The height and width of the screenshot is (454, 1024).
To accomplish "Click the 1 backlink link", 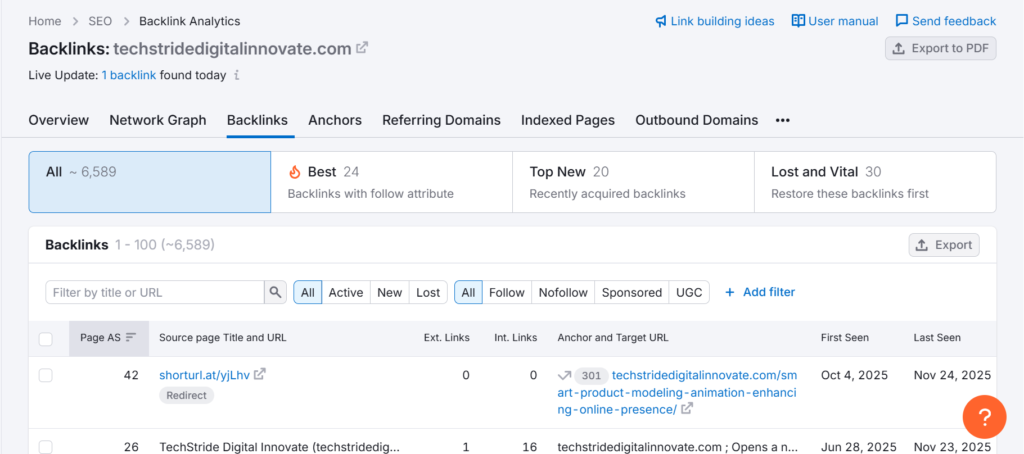I will 128,75.
